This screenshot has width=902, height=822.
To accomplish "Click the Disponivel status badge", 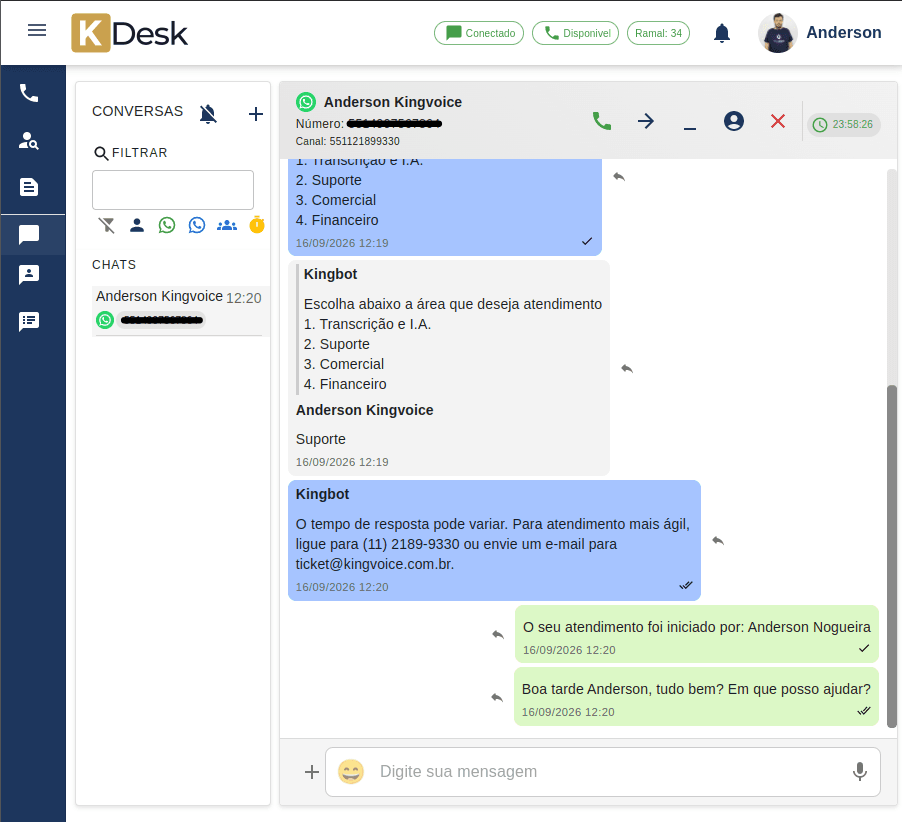I will tap(575, 33).
